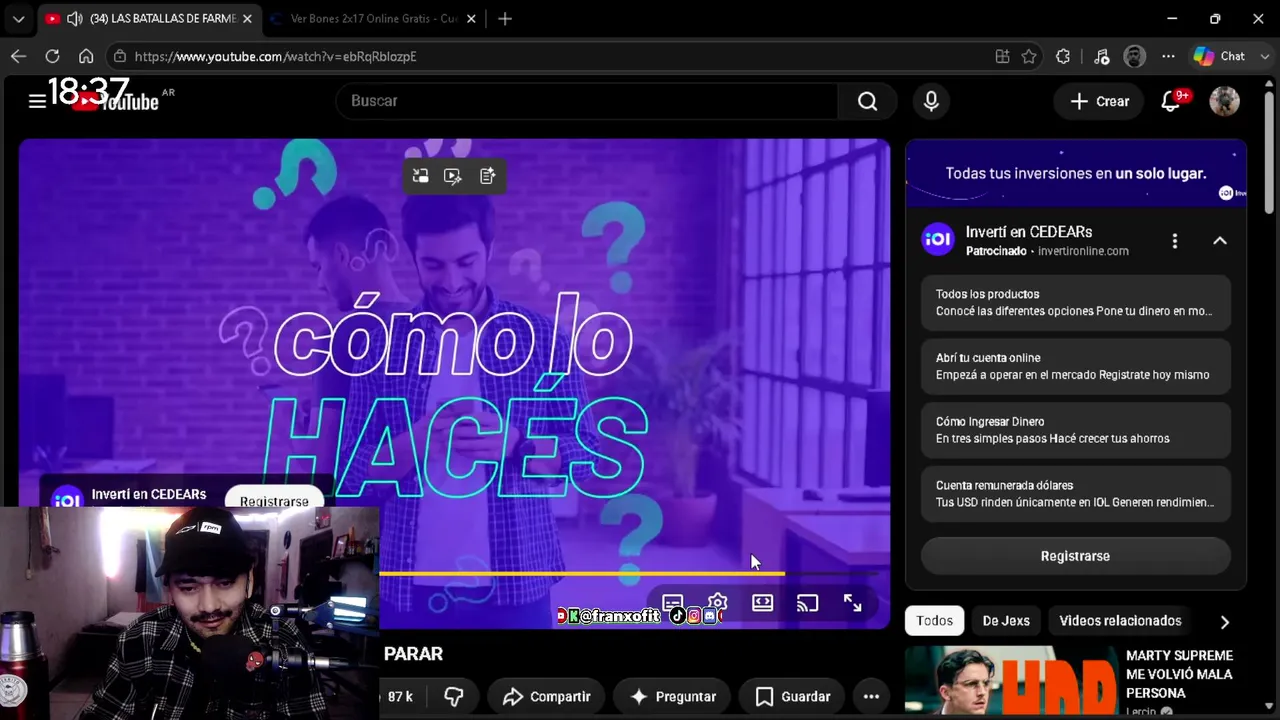Collapse the Invertí en CEDEARs ad panel
1280x720 pixels.
click(1220, 241)
